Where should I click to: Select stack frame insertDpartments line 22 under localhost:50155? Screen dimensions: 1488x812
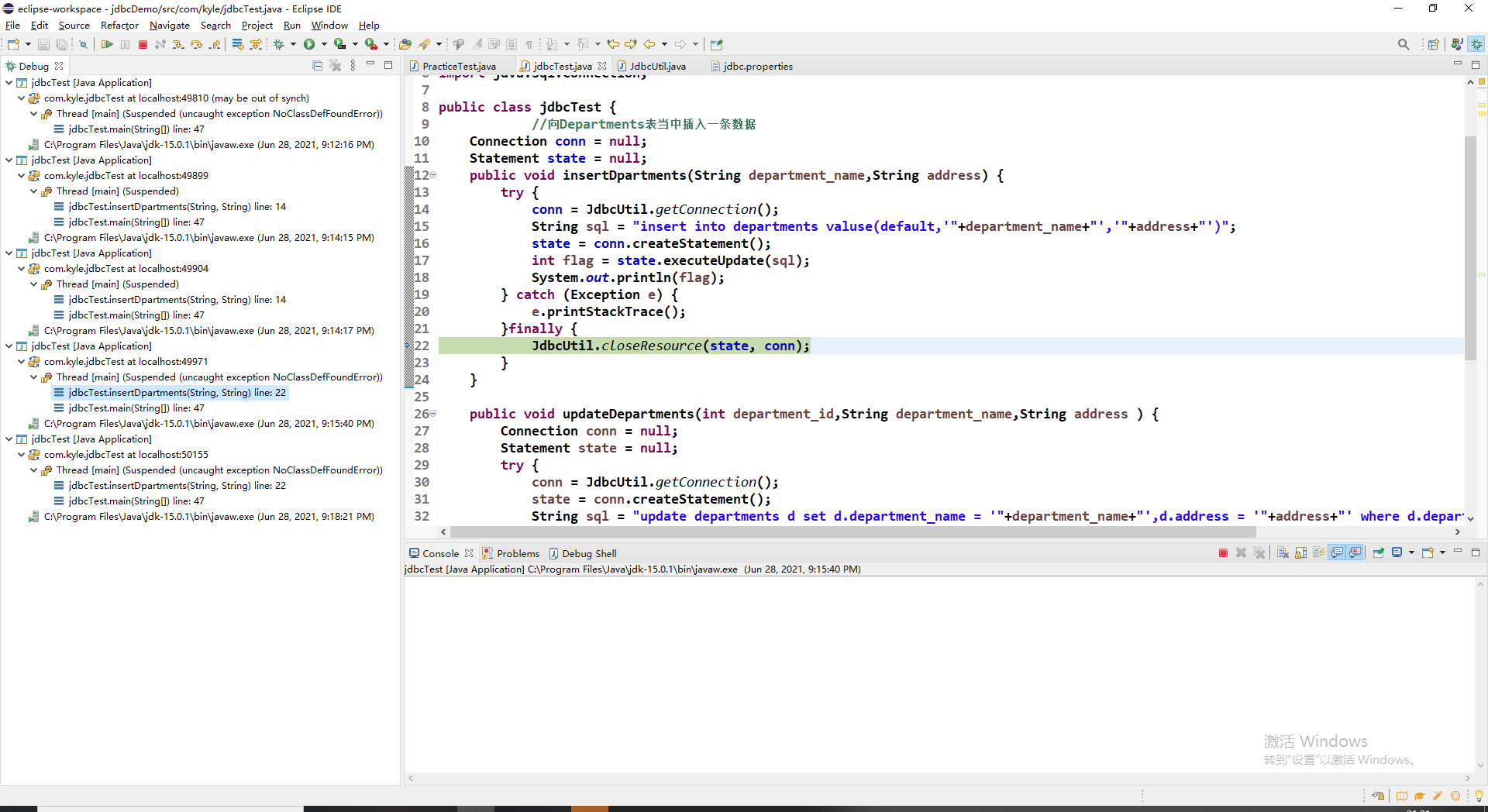[x=177, y=486]
